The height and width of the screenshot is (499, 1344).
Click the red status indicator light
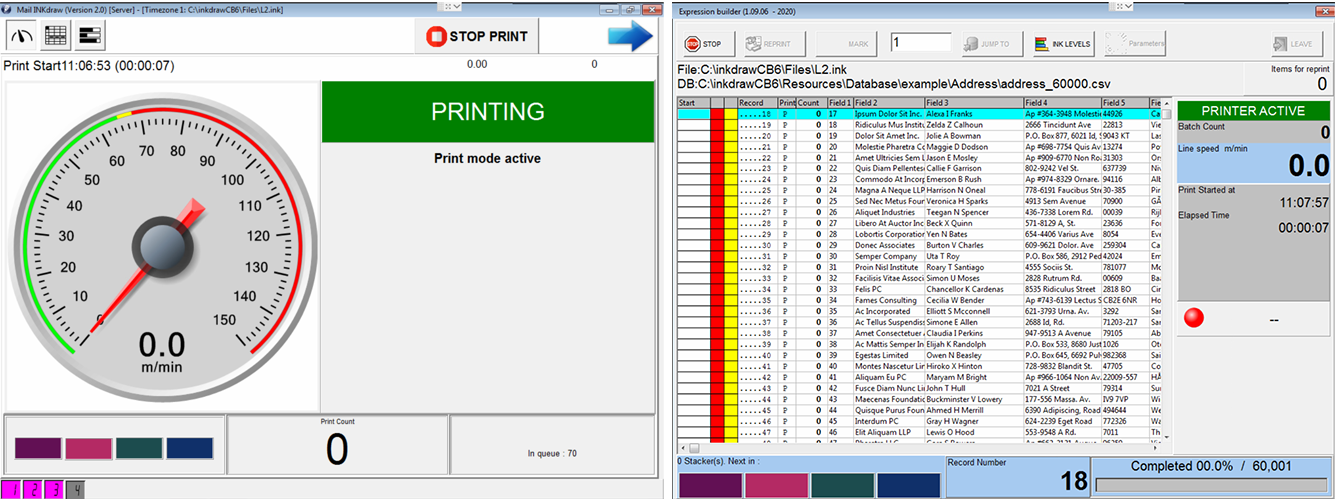tap(1194, 319)
